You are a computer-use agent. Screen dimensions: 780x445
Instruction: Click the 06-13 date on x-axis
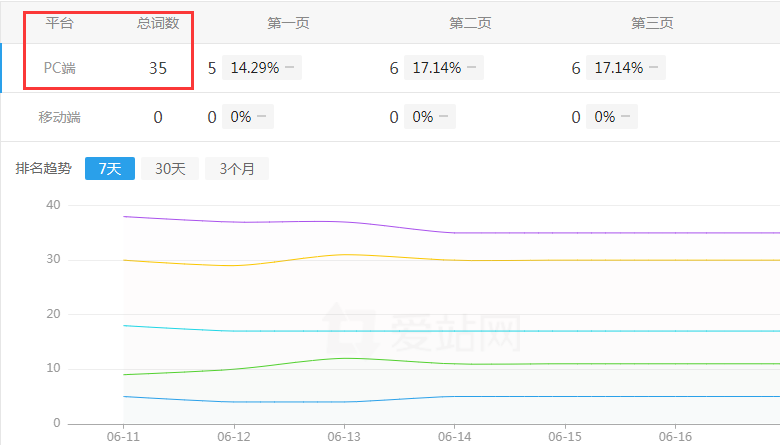click(343, 436)
